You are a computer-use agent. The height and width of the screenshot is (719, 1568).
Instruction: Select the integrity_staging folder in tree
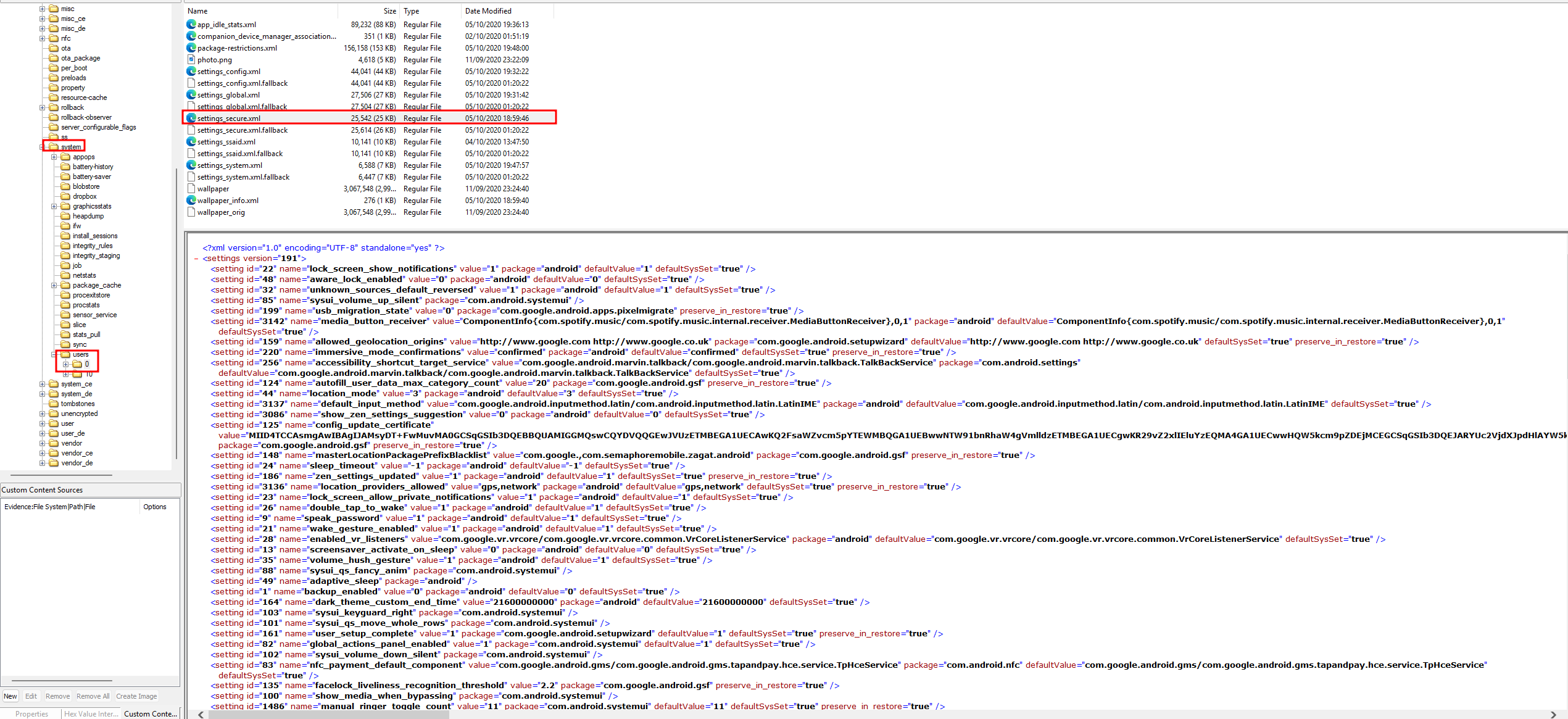(96, 256)
